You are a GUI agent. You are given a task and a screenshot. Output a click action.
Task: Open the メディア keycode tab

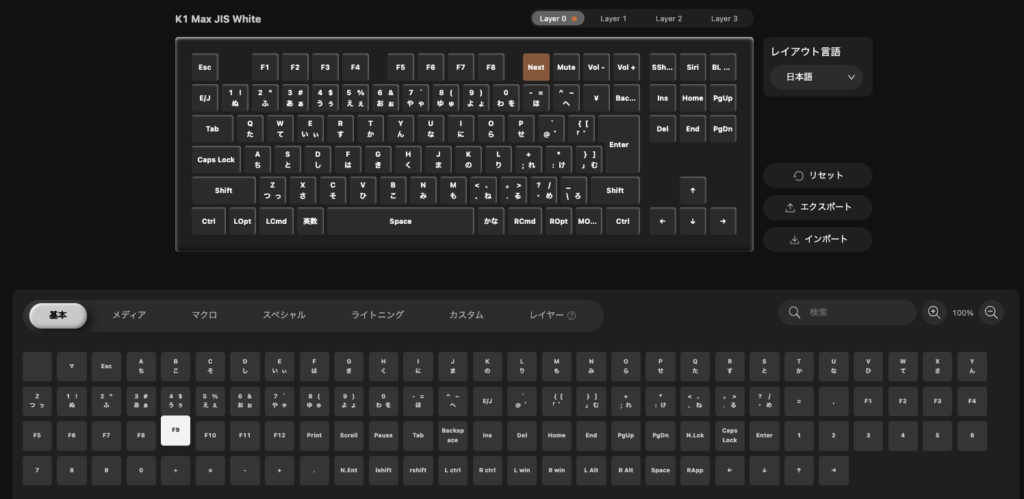129,315
